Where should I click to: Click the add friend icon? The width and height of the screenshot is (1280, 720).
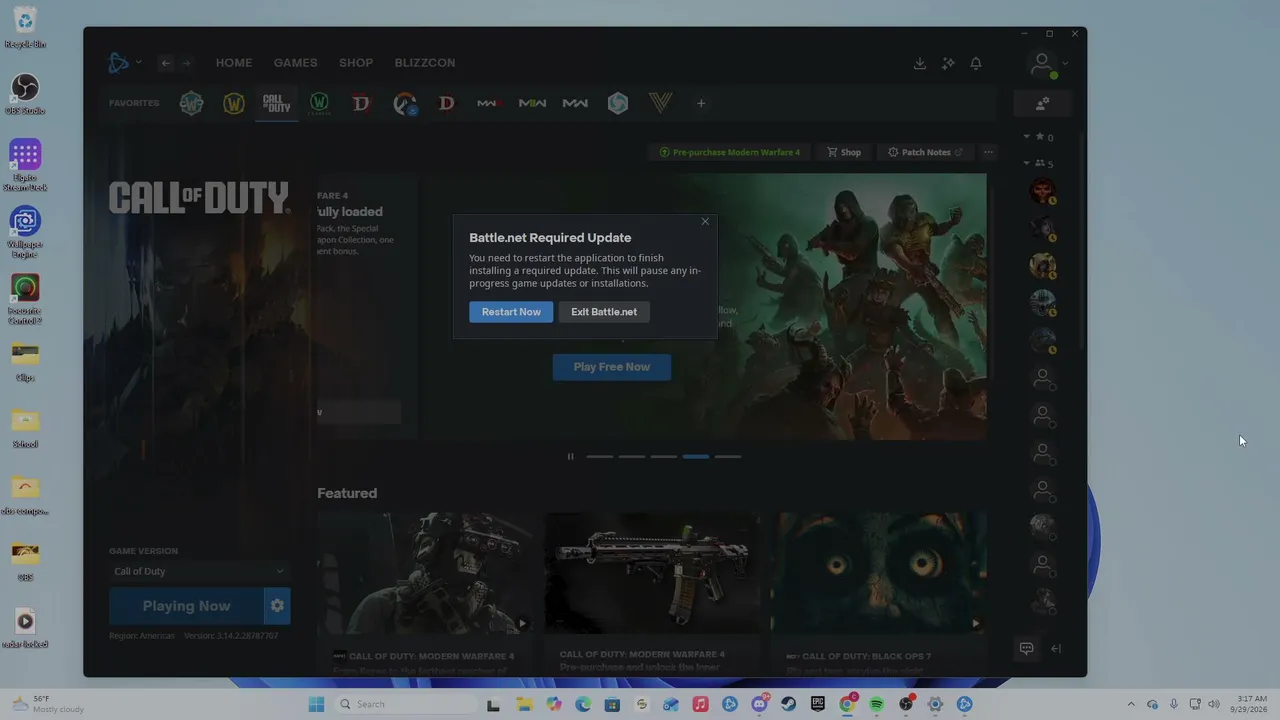(x=1042, y=103)
